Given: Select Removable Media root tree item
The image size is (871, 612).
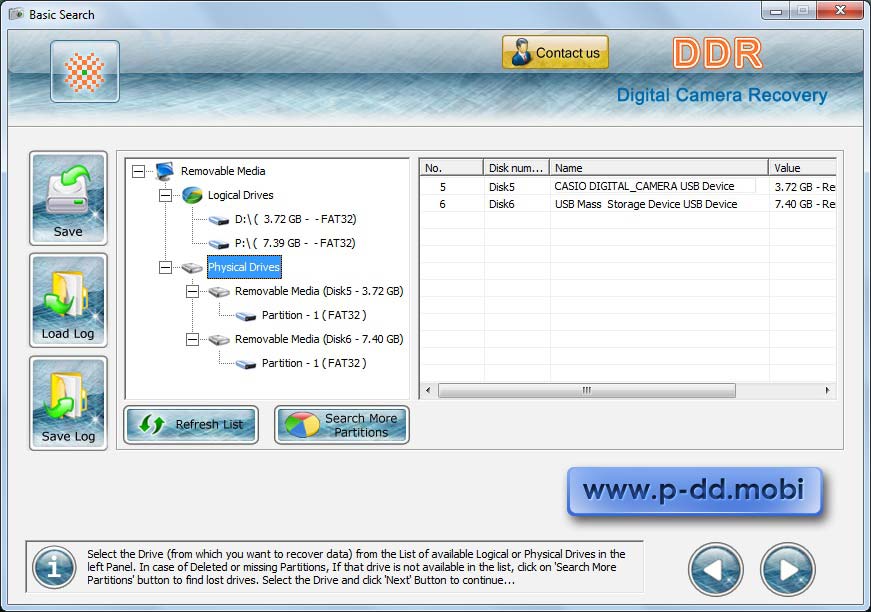Looking at the screenshot, I should pos(223,171).
